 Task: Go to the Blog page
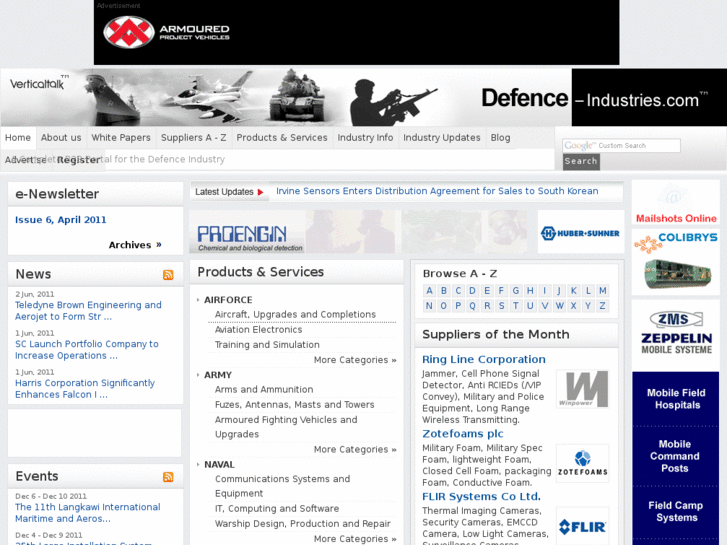point(500,138)
